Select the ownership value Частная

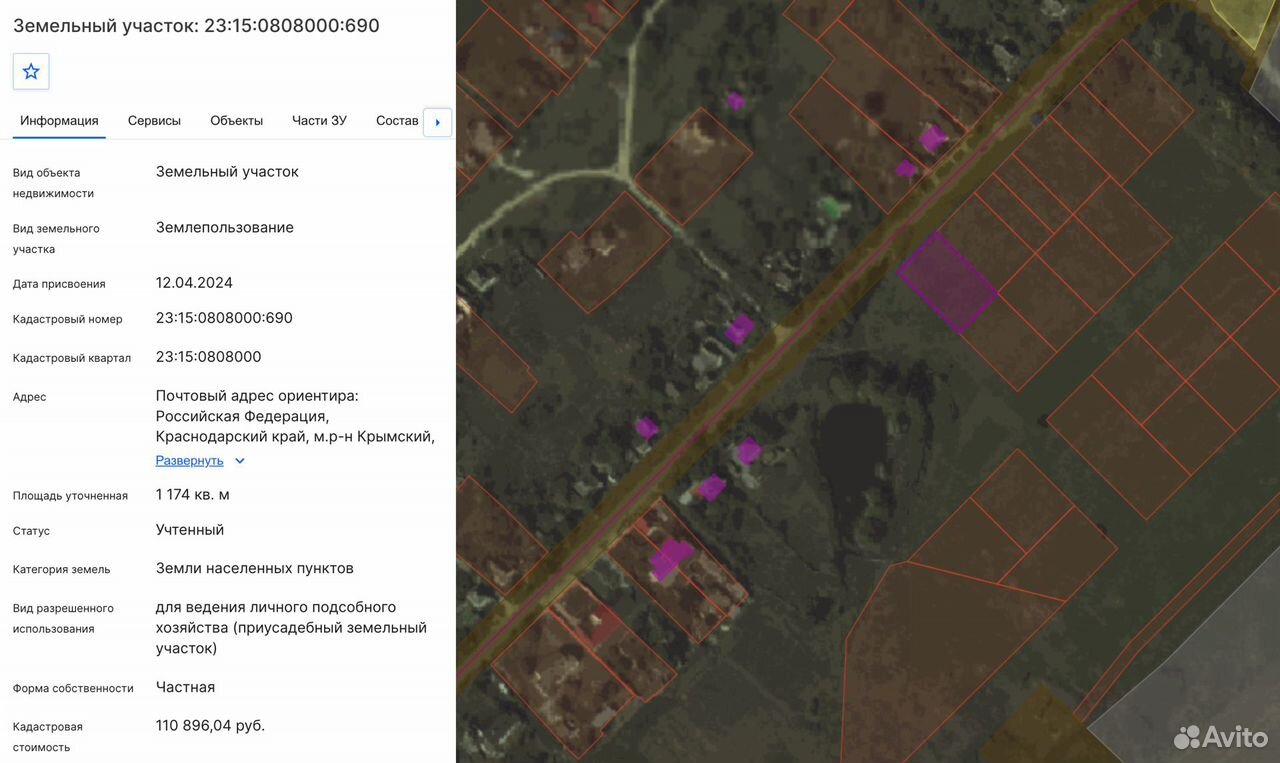[x=185, y=688]
